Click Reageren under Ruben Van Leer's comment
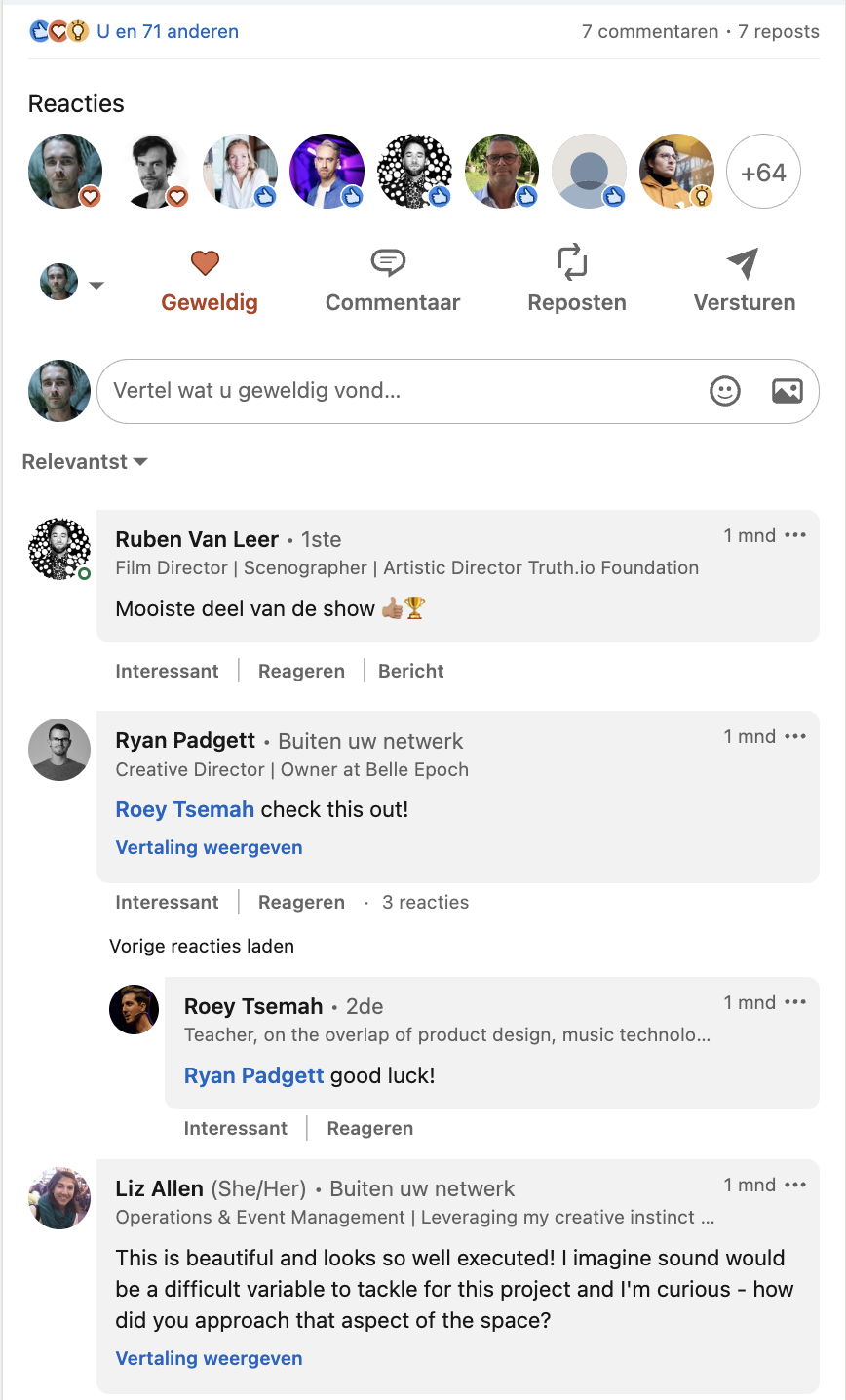This screenshot has height=1400, width=846. coord(301,671)
